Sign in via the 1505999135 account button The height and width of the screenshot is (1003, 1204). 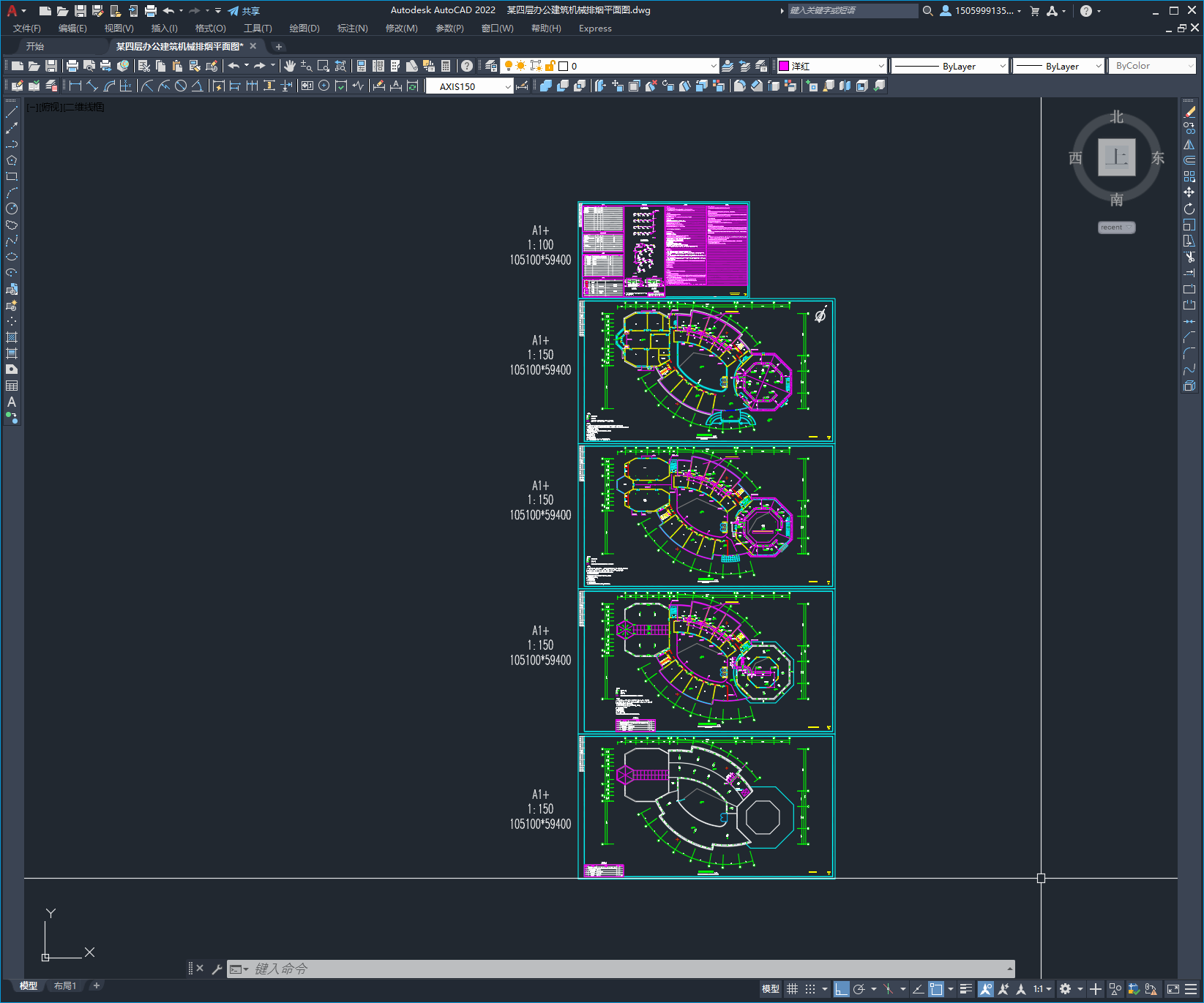pyautogui.click(x=981, y=11)
